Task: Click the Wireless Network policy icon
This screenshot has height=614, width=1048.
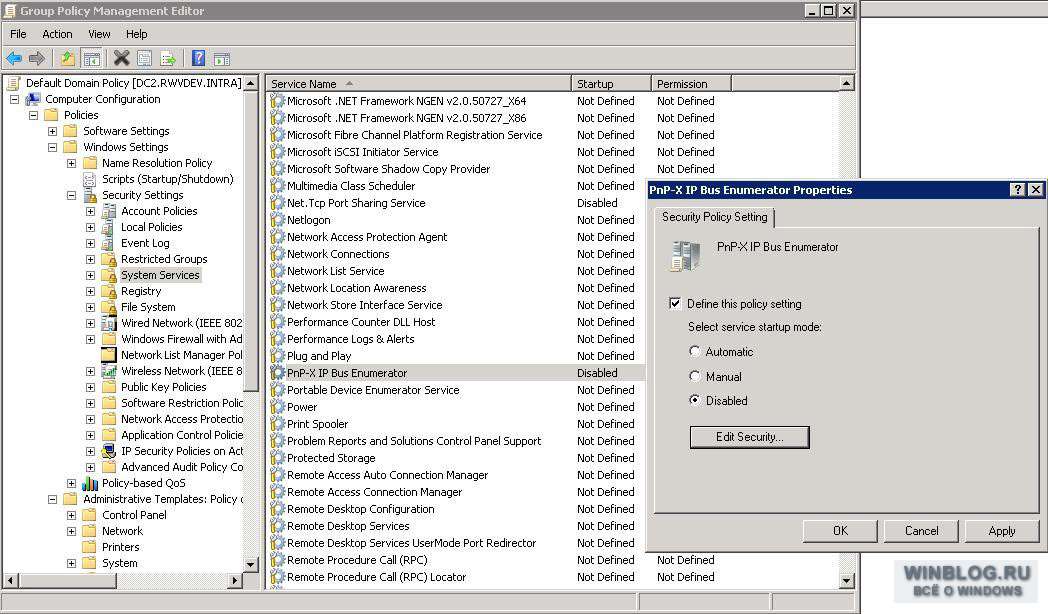Action: tap(108, 371)
